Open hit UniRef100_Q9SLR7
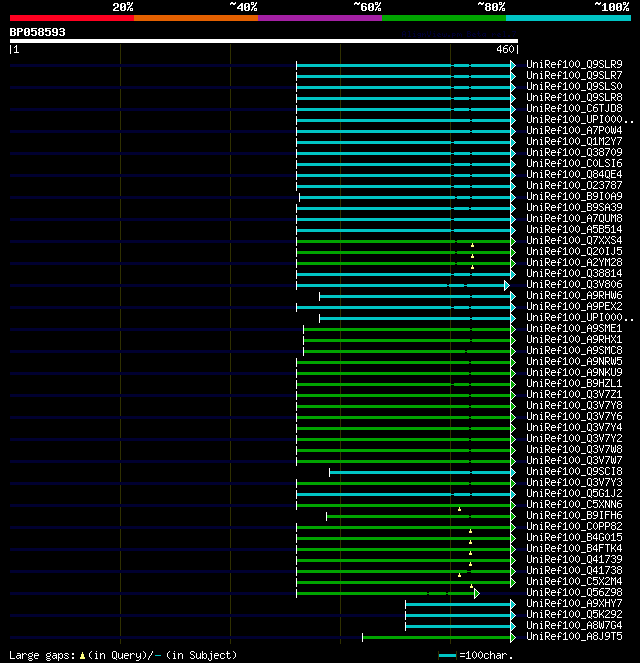This screenshot has height=663, width=640. (x=574, y=75)
